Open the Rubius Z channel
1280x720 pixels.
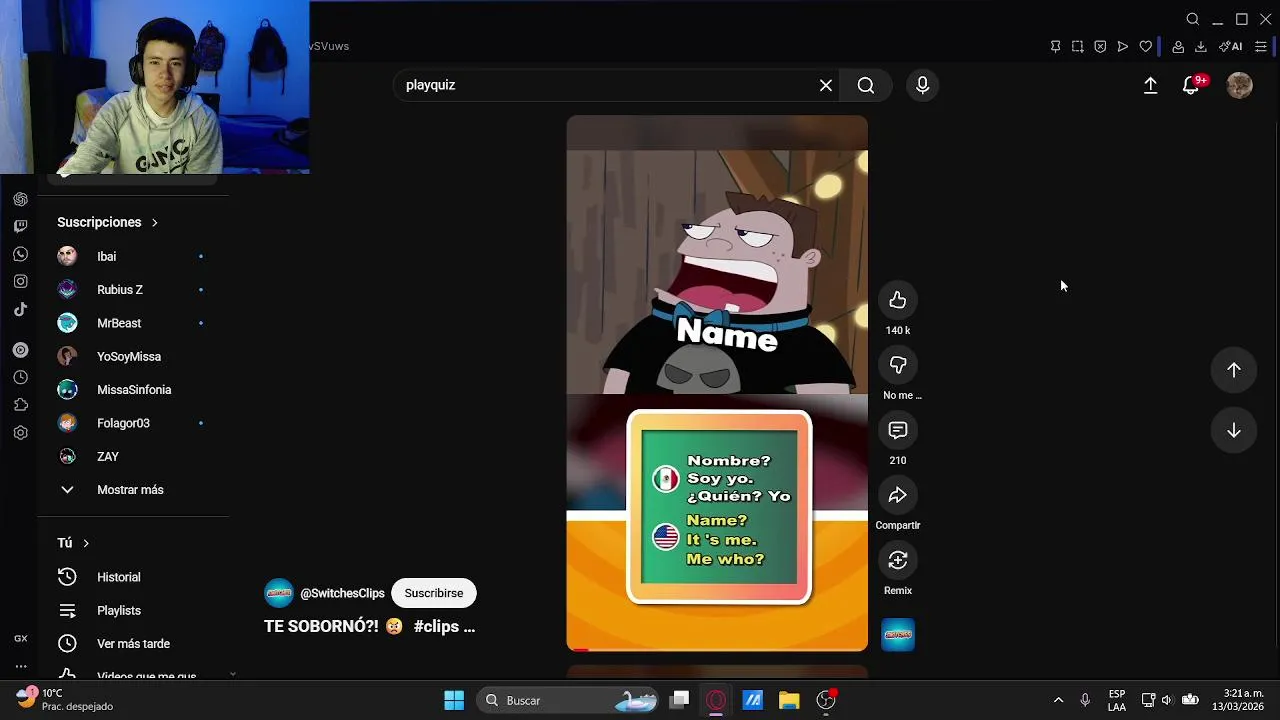coord(133,290)
